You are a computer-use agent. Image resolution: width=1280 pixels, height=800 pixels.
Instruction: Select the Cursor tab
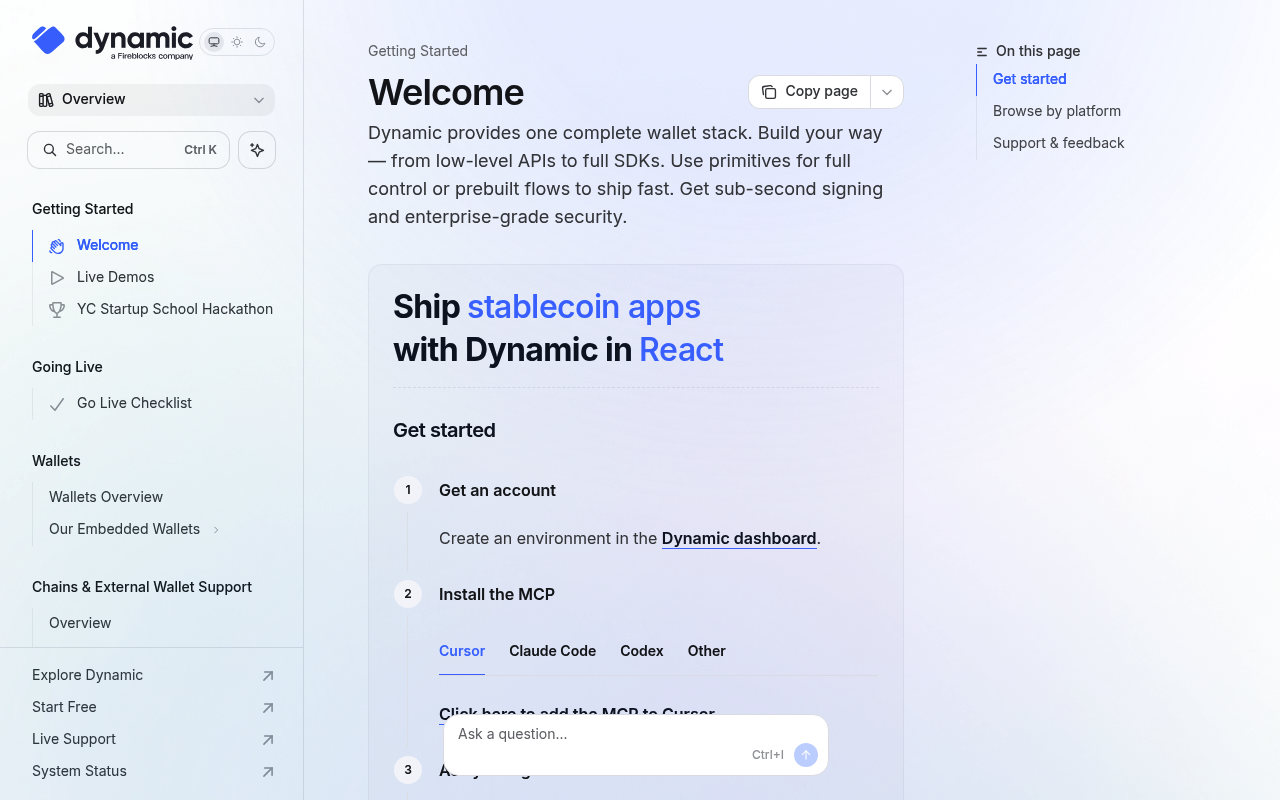pyautogui.click(x=462, y=651)
